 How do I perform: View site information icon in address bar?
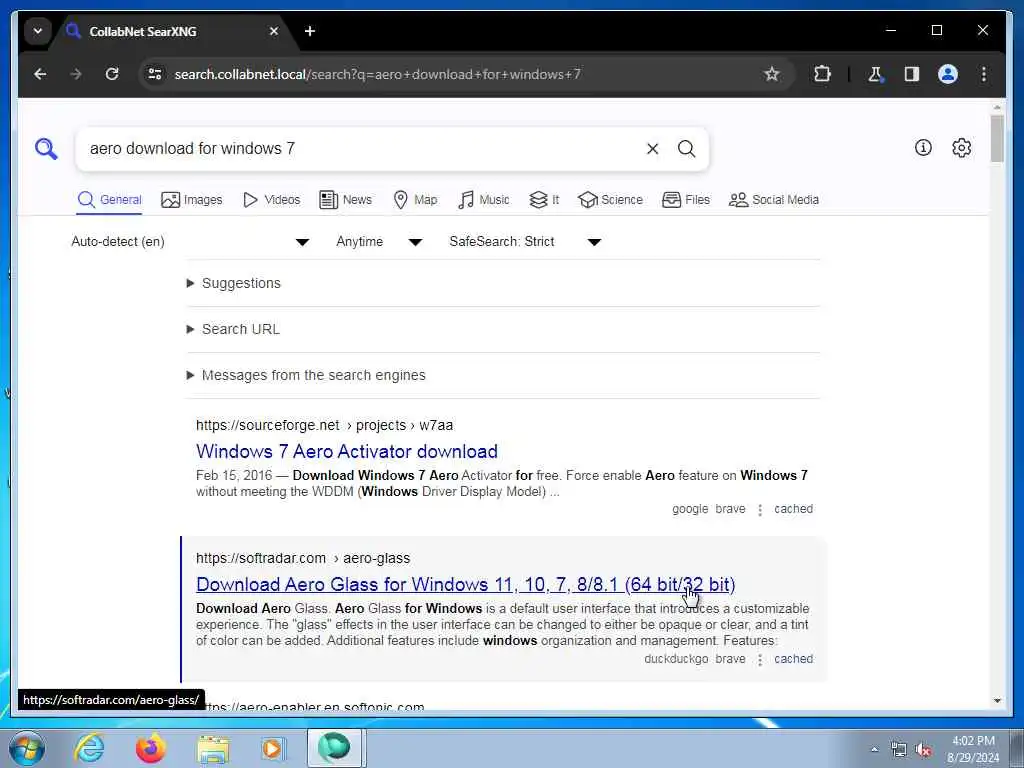(x=155, y=74)
